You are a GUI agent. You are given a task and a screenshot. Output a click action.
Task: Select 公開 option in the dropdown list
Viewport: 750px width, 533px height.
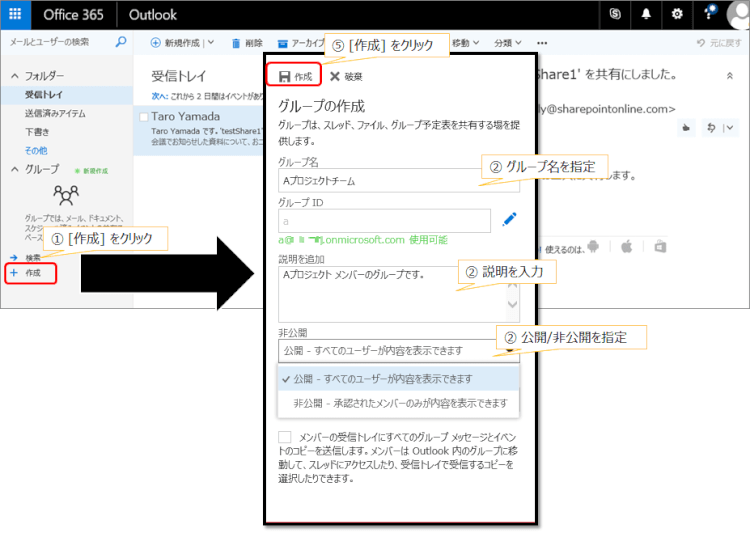398,379
